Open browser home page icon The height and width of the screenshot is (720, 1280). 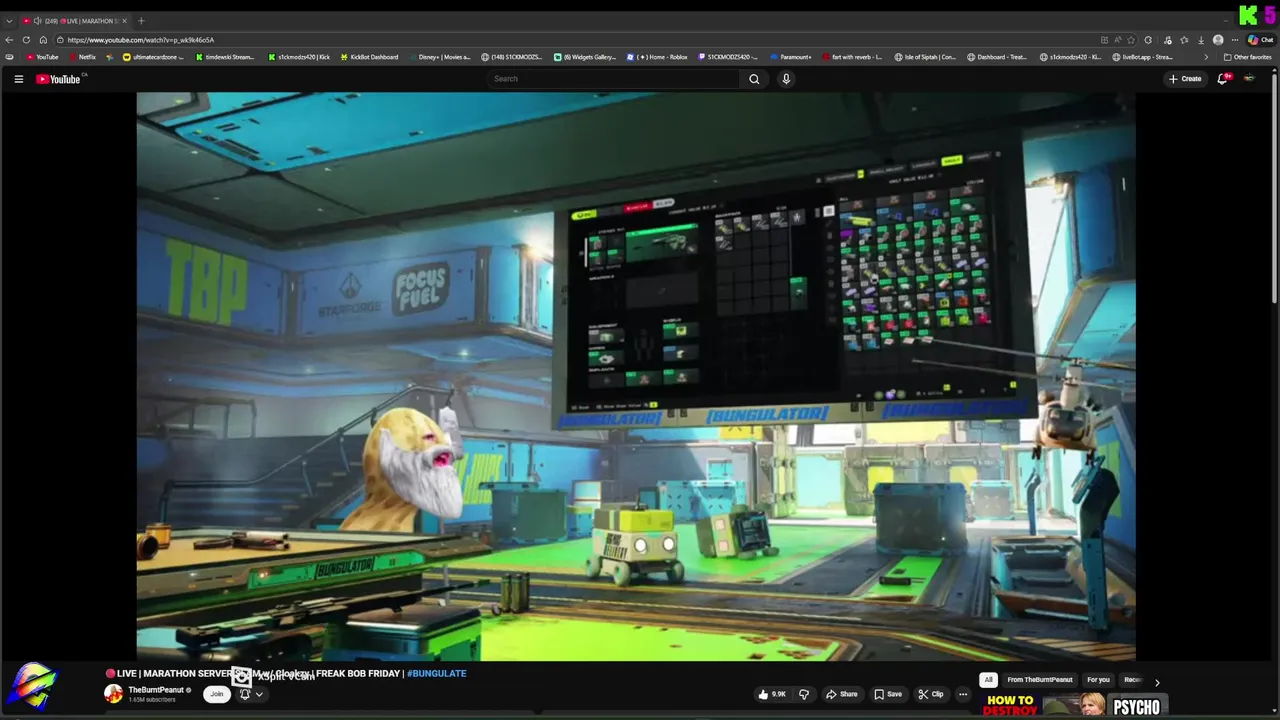[43, 40]
